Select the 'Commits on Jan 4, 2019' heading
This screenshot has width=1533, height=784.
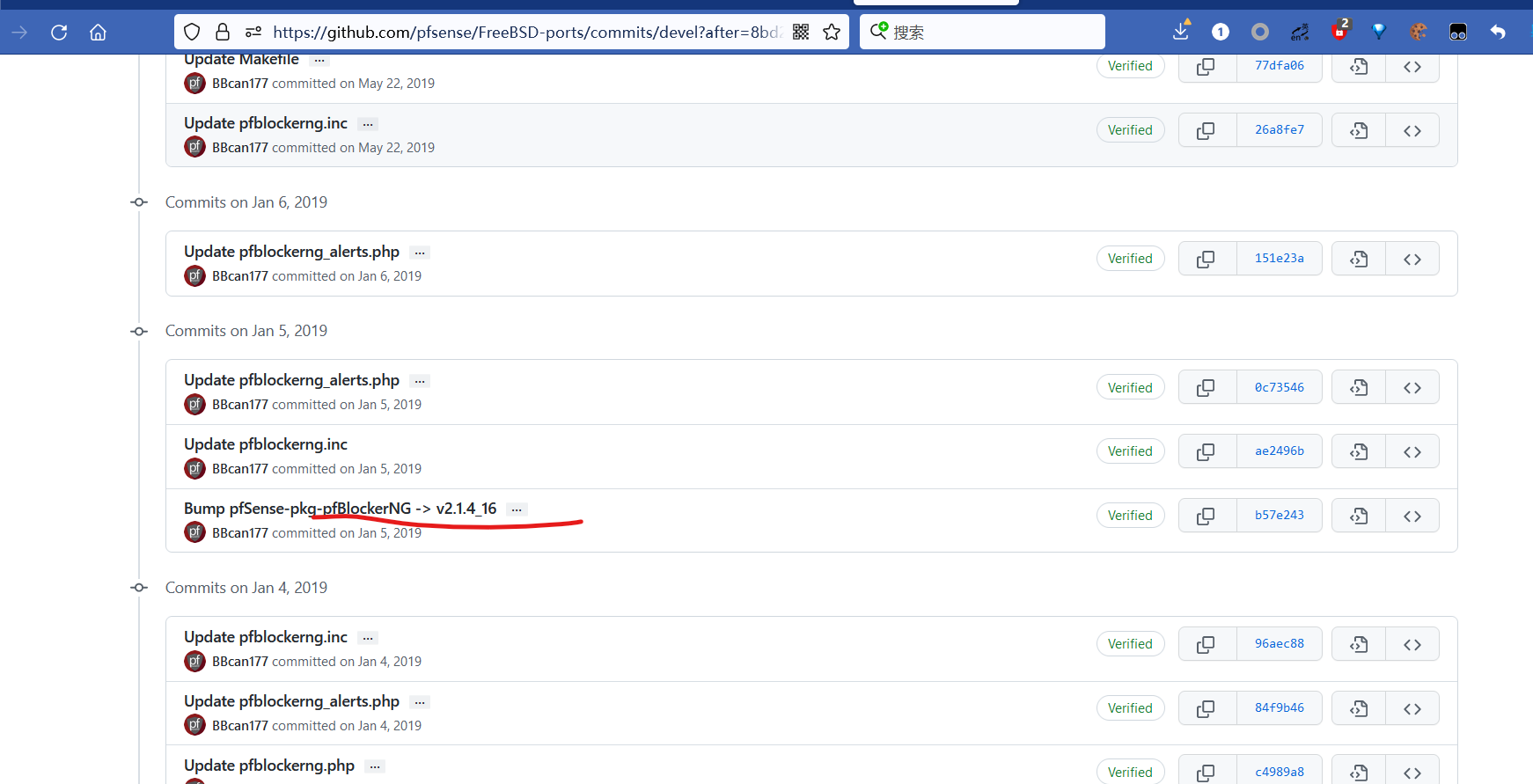pyautogui.click(x=246, y=588)
